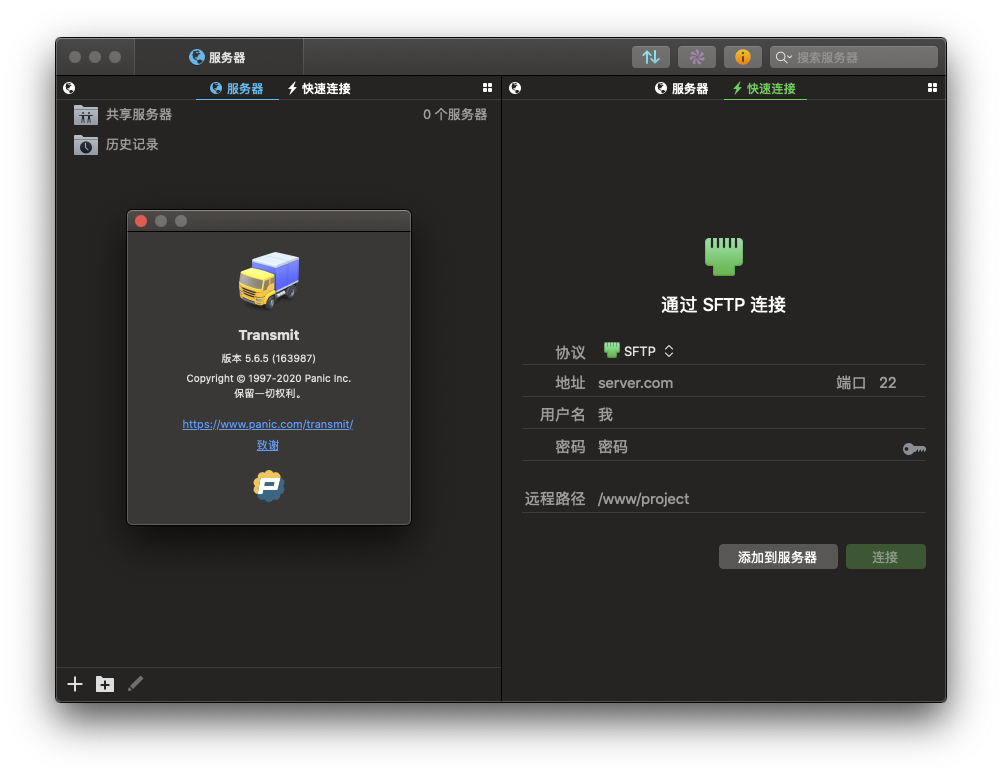Click the Shared Servers folder icon
Viewport: 1002px width, 776px height.
[x=86, y=115]
